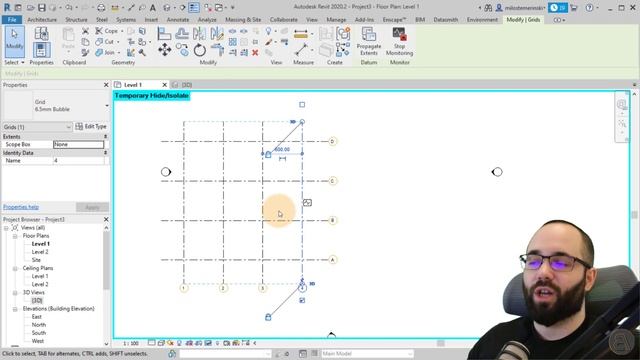Select Mirror - Draw Axis tool
The height and width of the screenshot is (360, 640).
point(217,33)
